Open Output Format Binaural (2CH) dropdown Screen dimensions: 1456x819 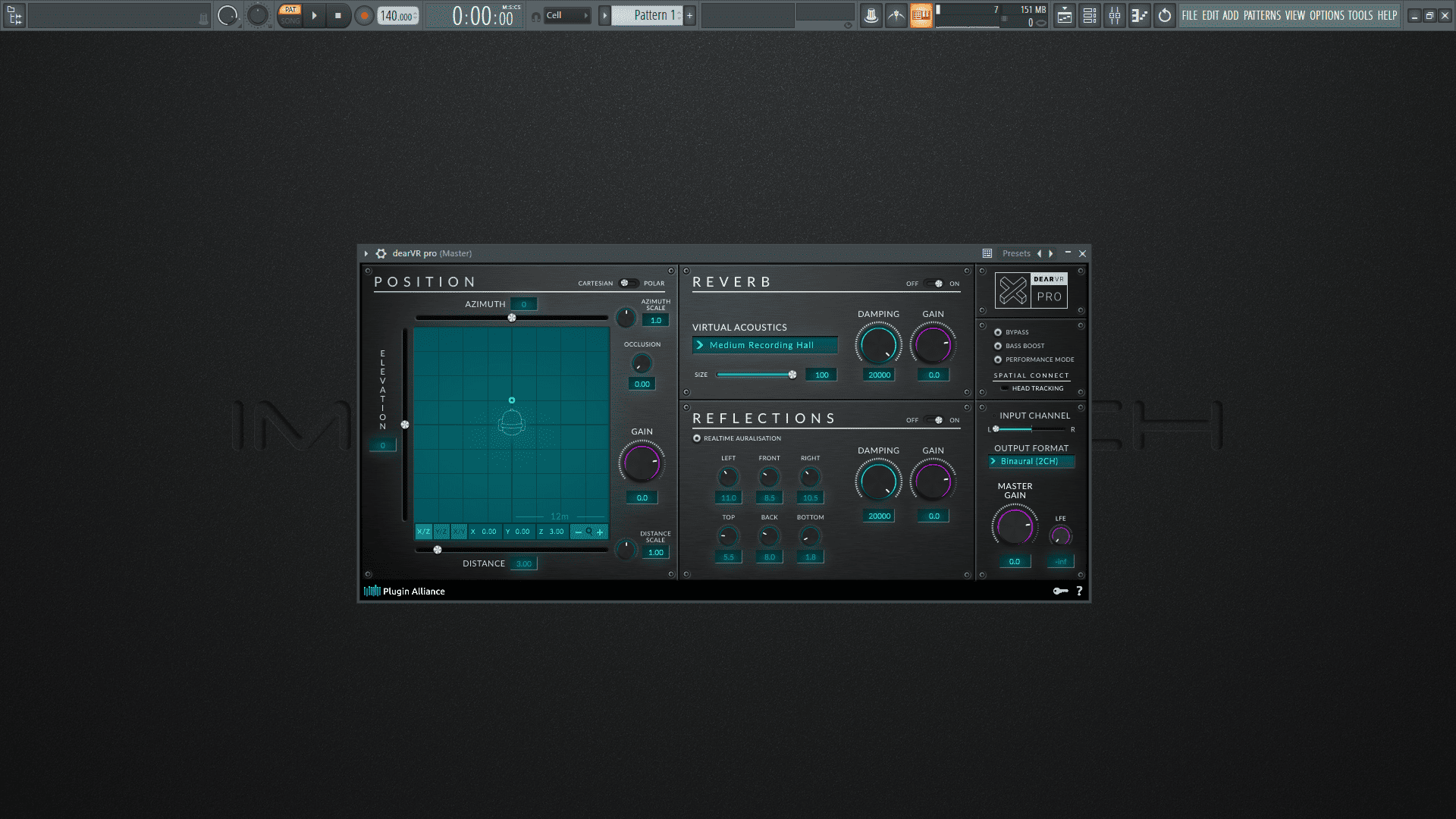pos(1031,461)
